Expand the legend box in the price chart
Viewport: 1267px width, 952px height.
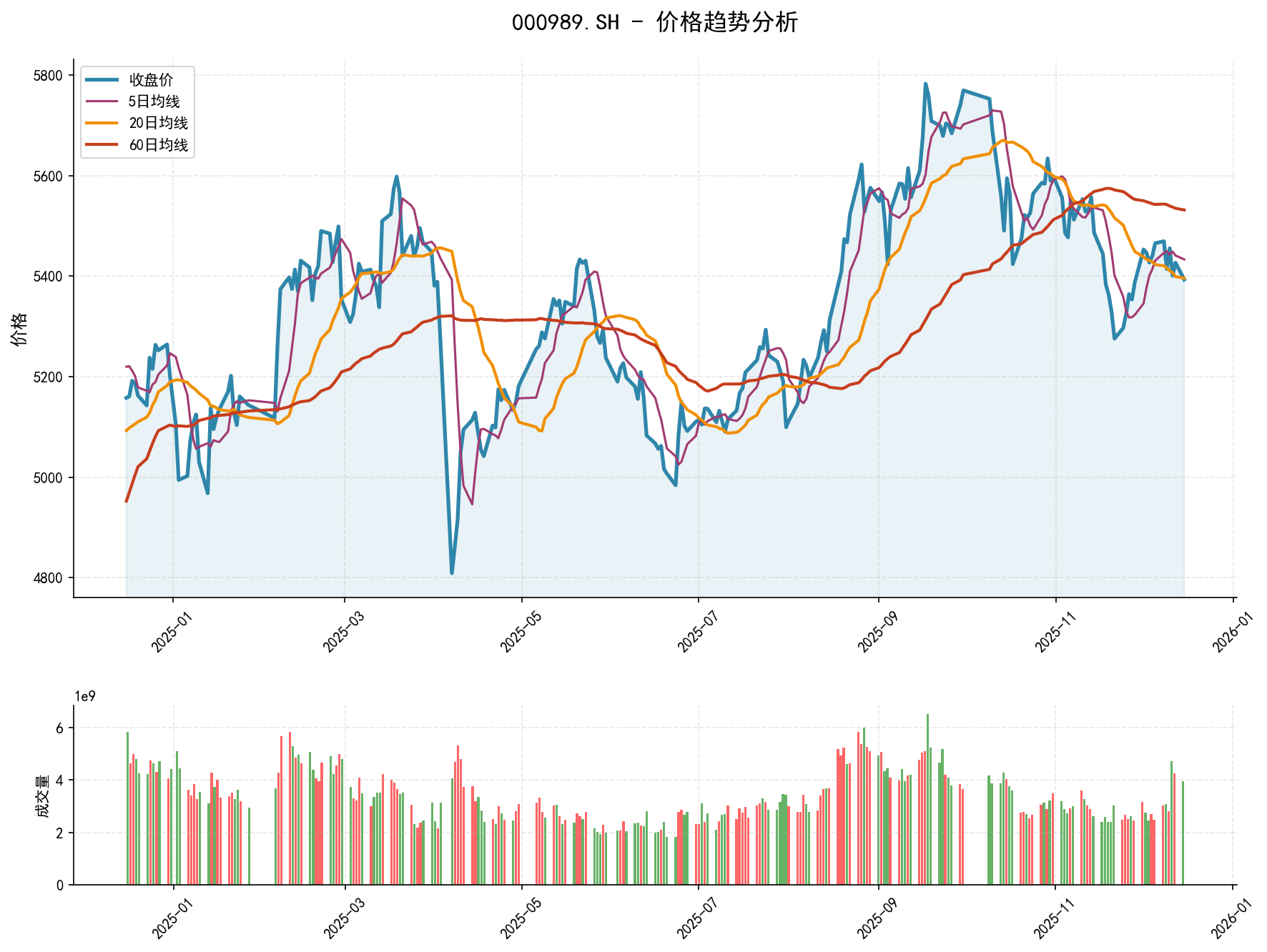pyautogui.click(x=138, y=113)
